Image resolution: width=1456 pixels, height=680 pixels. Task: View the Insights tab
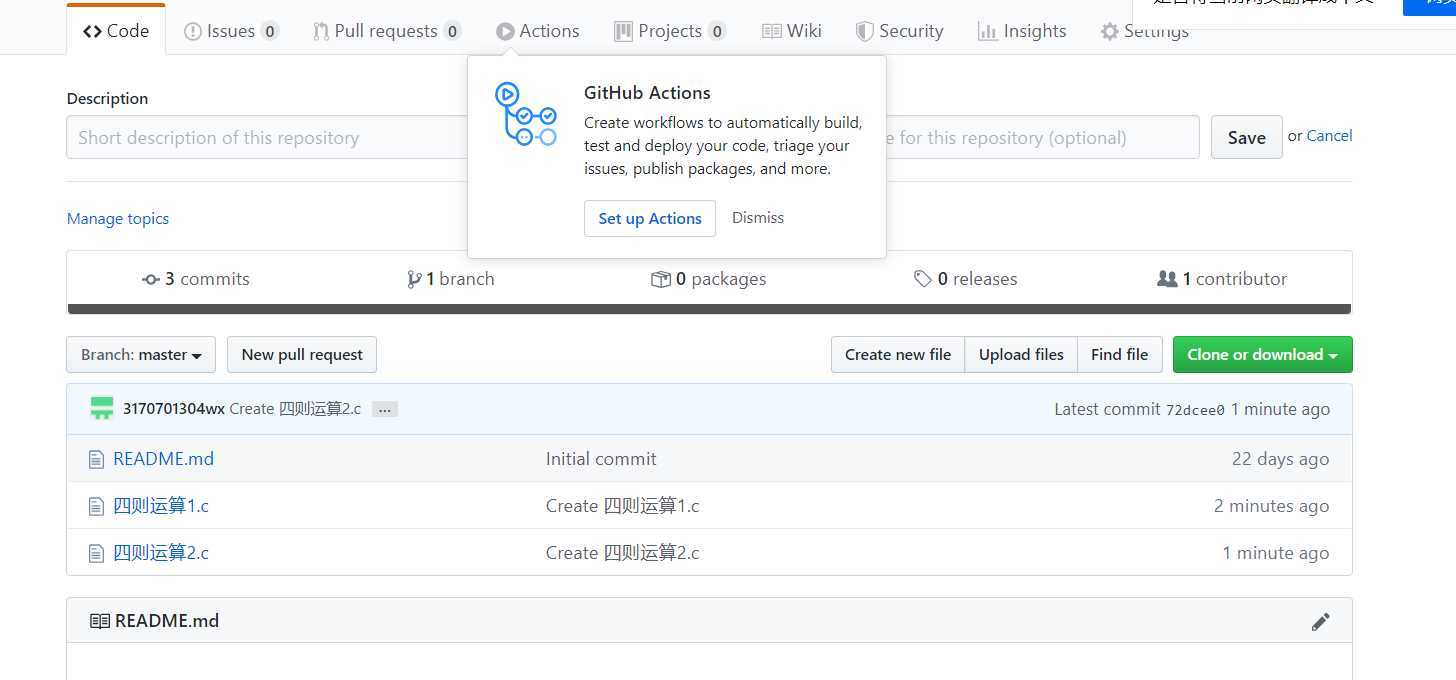1022,31
